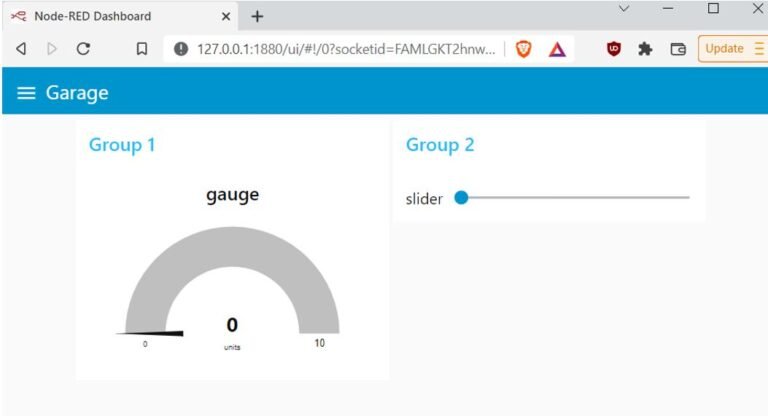Open uBlock Origin extension icon
768x416 pixels.
[x=613, y=49]
